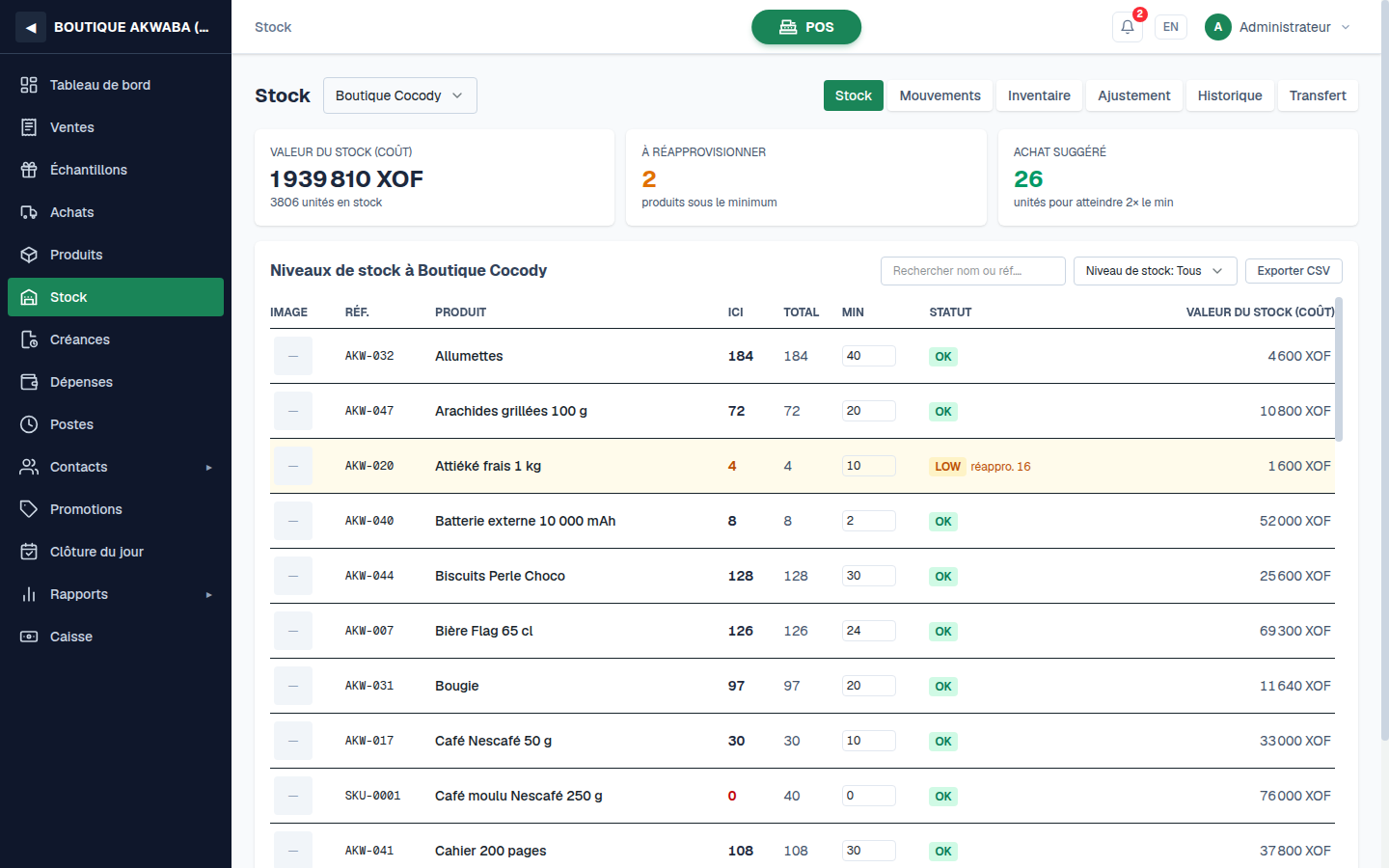Open the Niveau de stock: Tous filter

(x=1155, y=271)
